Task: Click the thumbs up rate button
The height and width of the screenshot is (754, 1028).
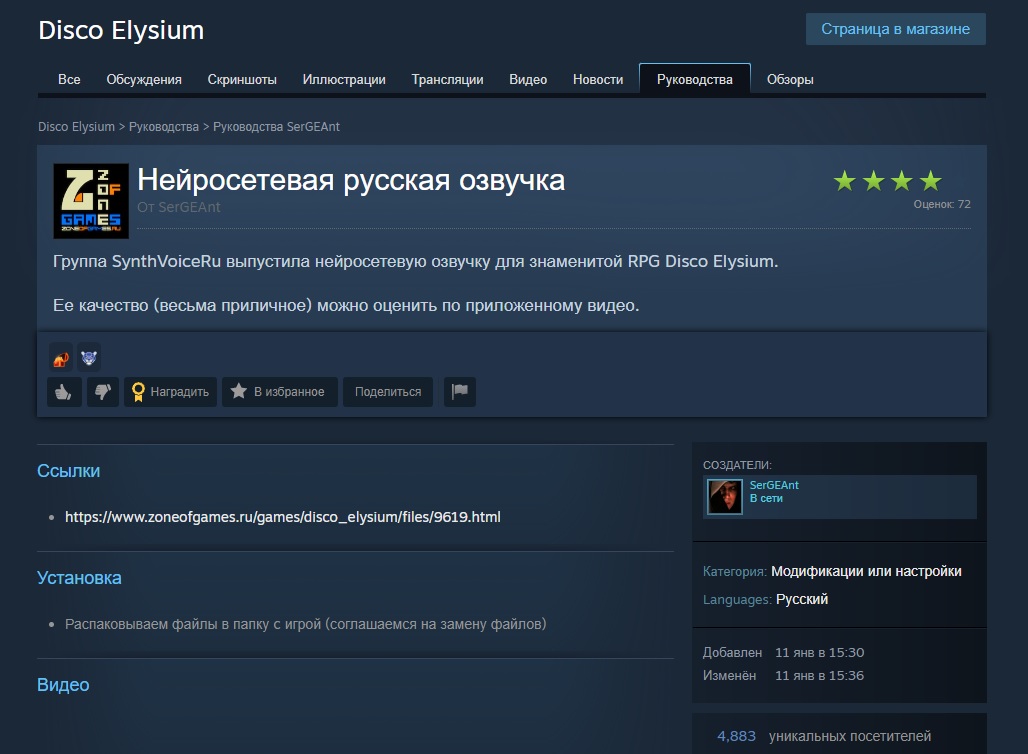Action: [64, 391]
